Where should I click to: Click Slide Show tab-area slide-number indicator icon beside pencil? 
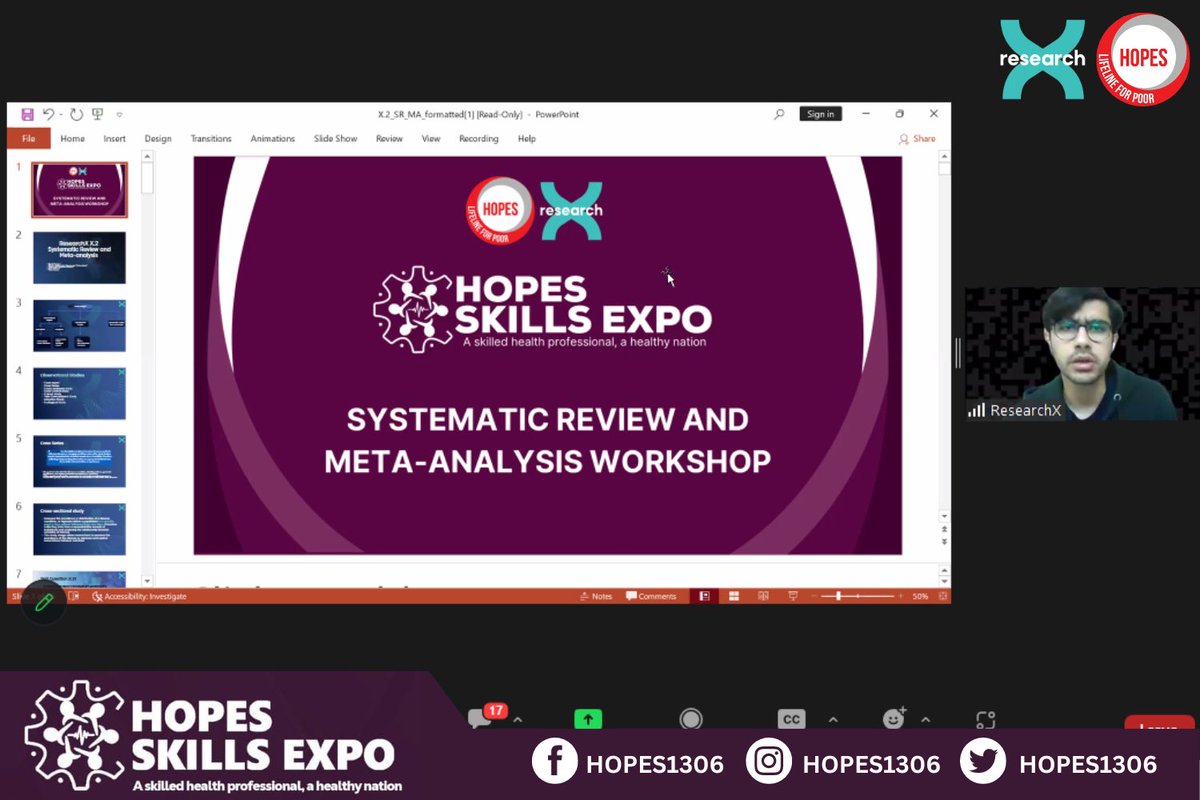point(75,596)
